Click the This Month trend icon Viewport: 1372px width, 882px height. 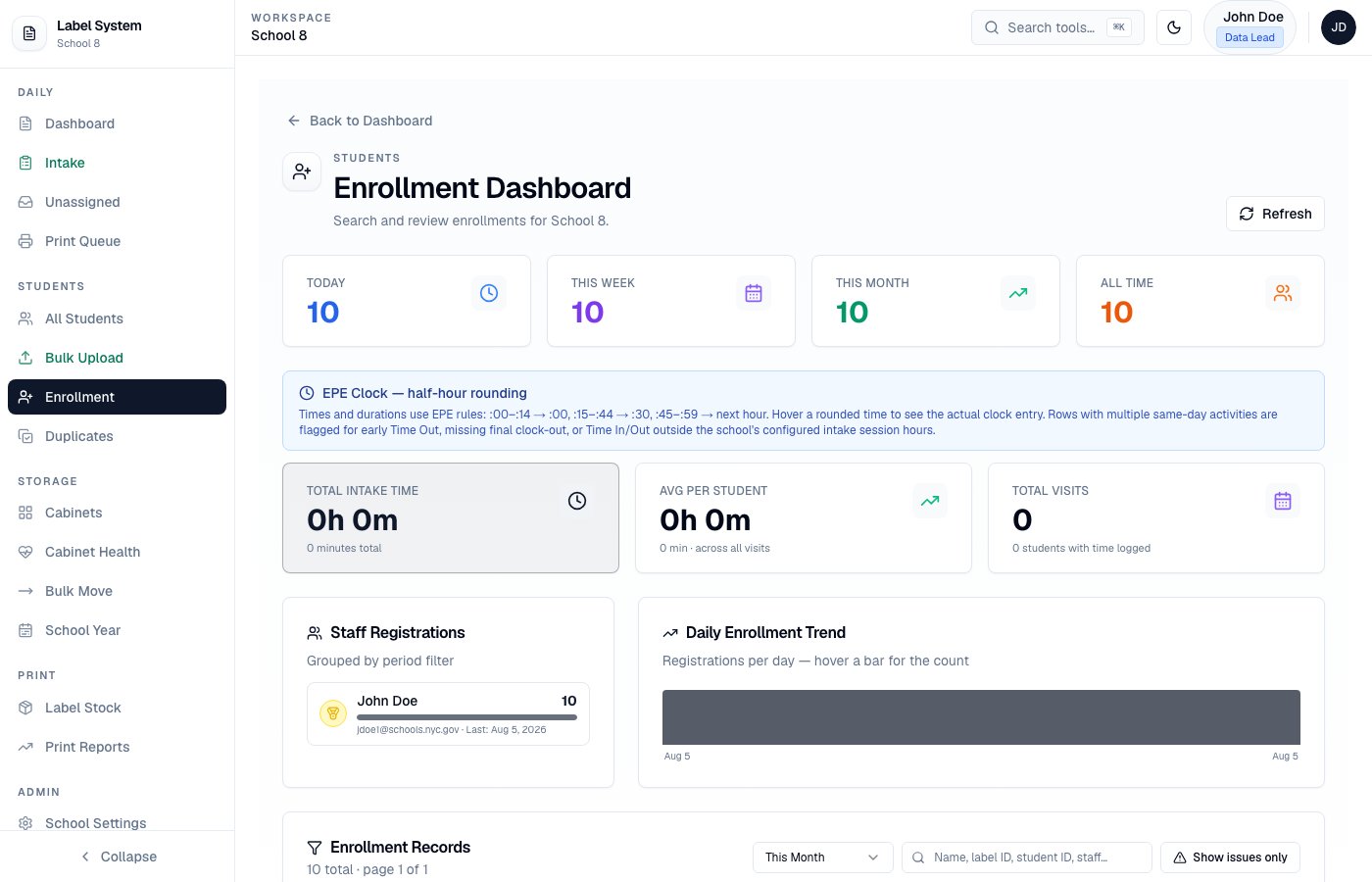click(x=1018, y=293)
